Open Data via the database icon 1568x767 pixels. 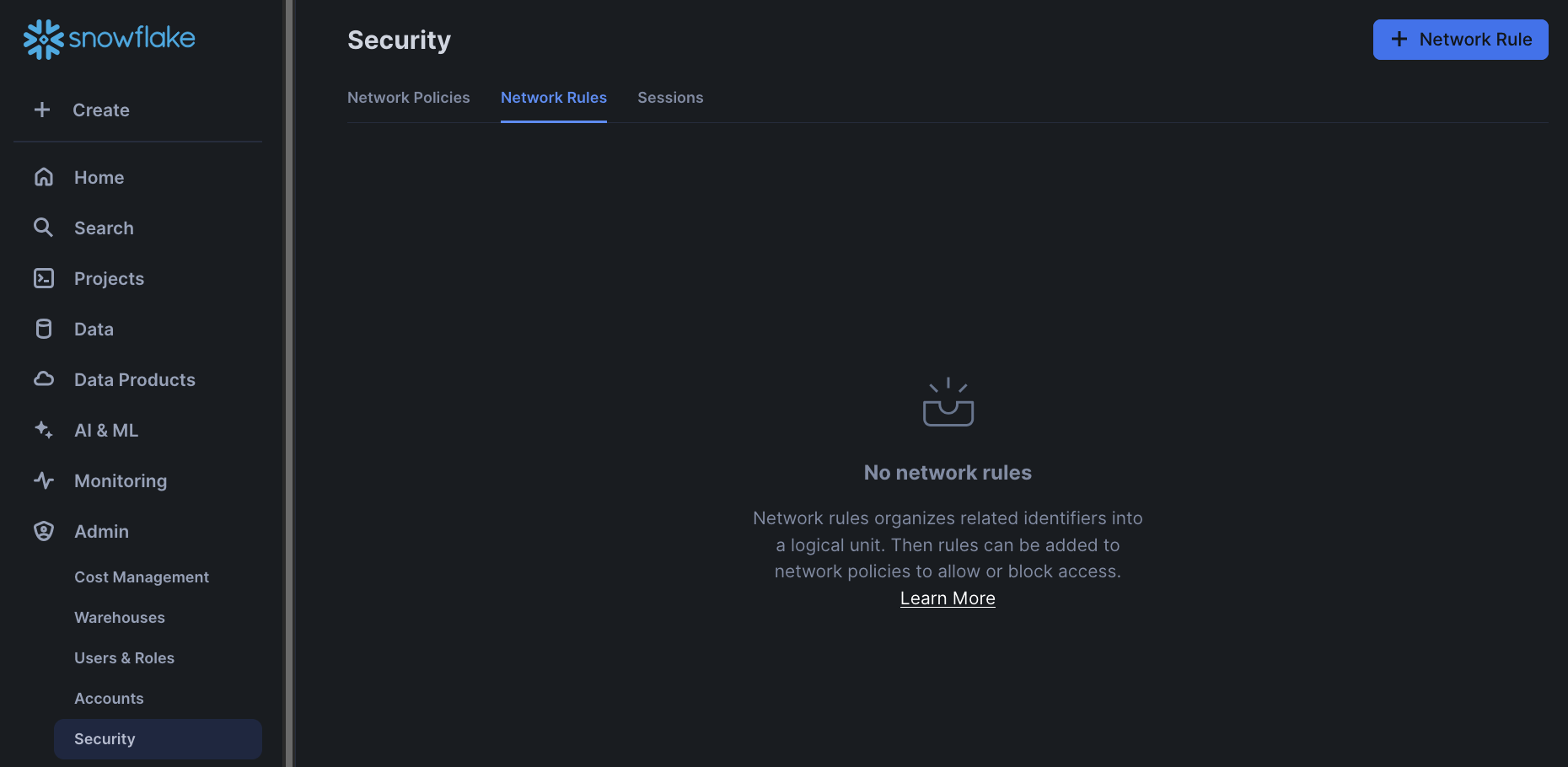(43, 329)
